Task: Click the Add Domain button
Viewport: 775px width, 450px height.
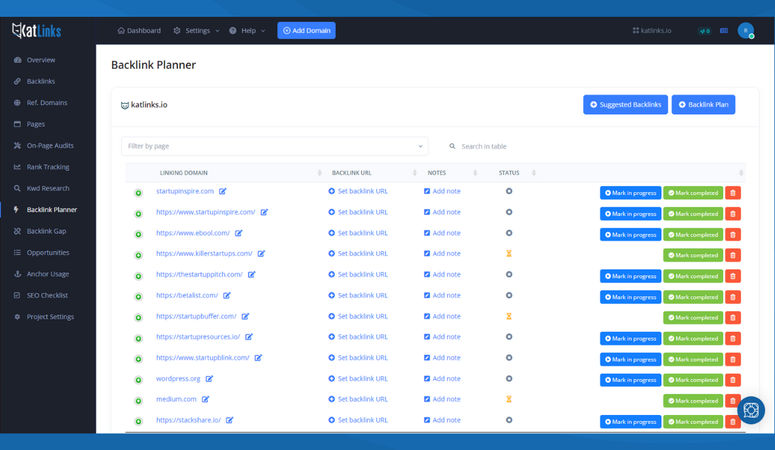Action: point(306,31)
